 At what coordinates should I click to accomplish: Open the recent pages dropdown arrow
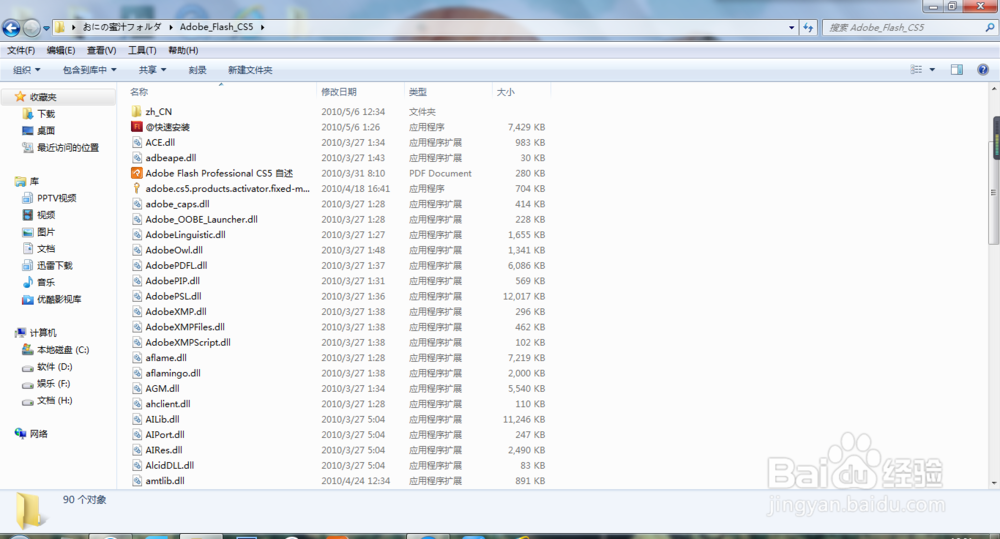click(46, 28)
